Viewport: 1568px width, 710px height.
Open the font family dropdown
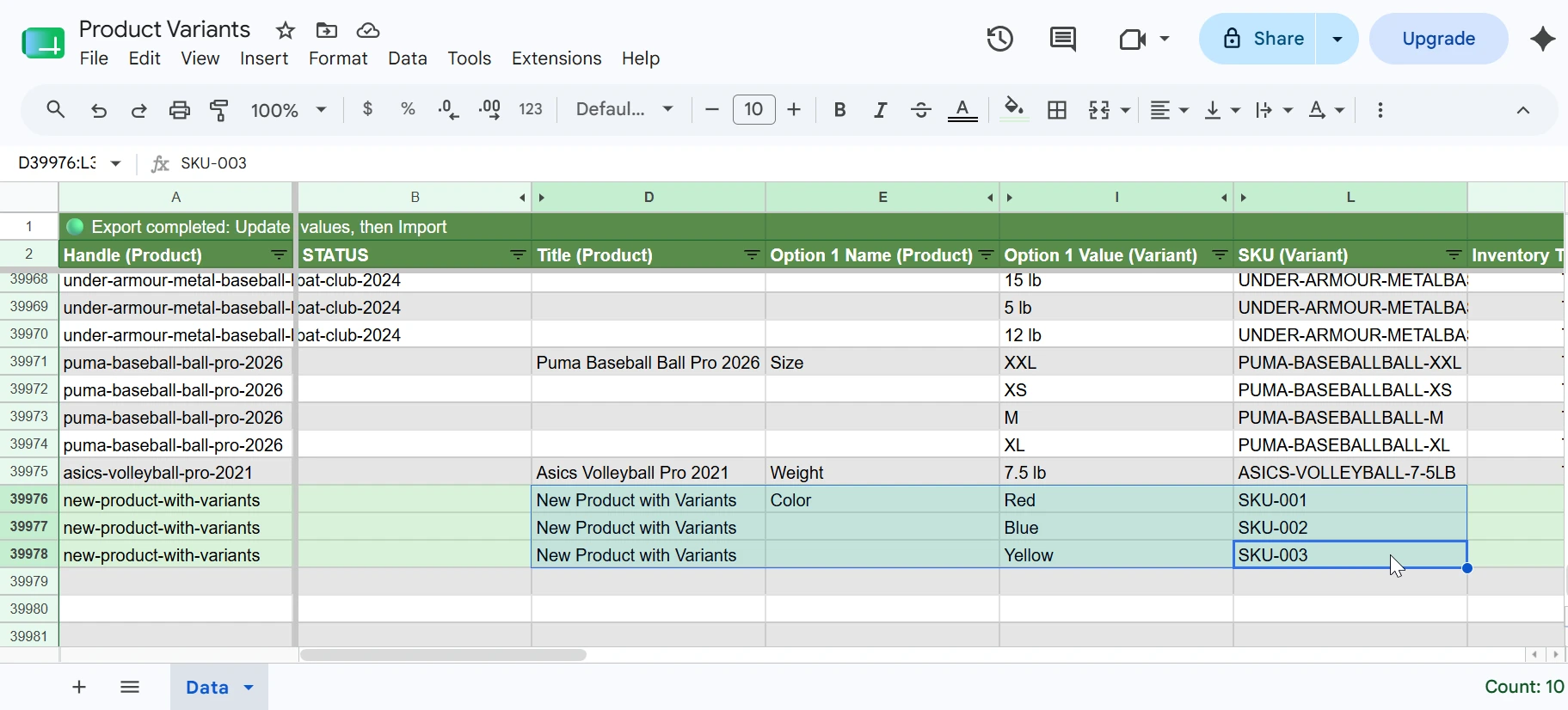625,109
